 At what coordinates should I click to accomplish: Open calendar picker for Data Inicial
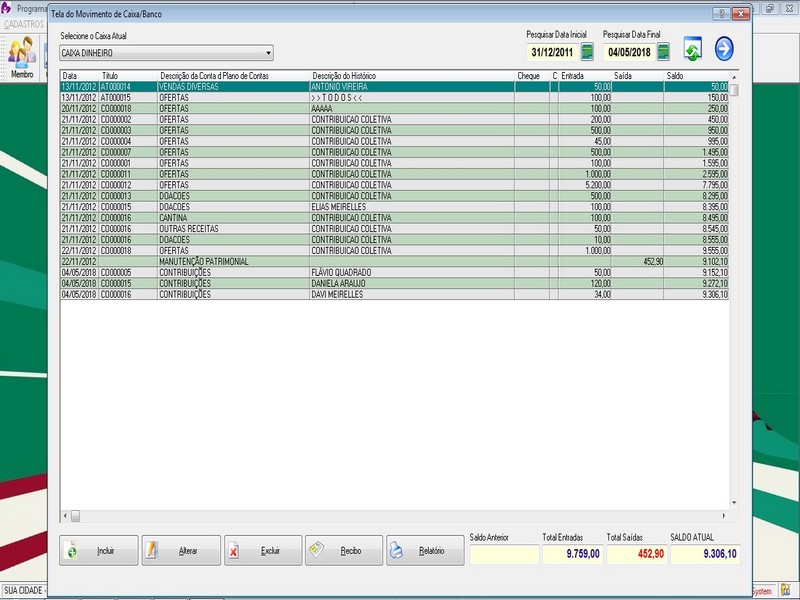coord(587,52)
